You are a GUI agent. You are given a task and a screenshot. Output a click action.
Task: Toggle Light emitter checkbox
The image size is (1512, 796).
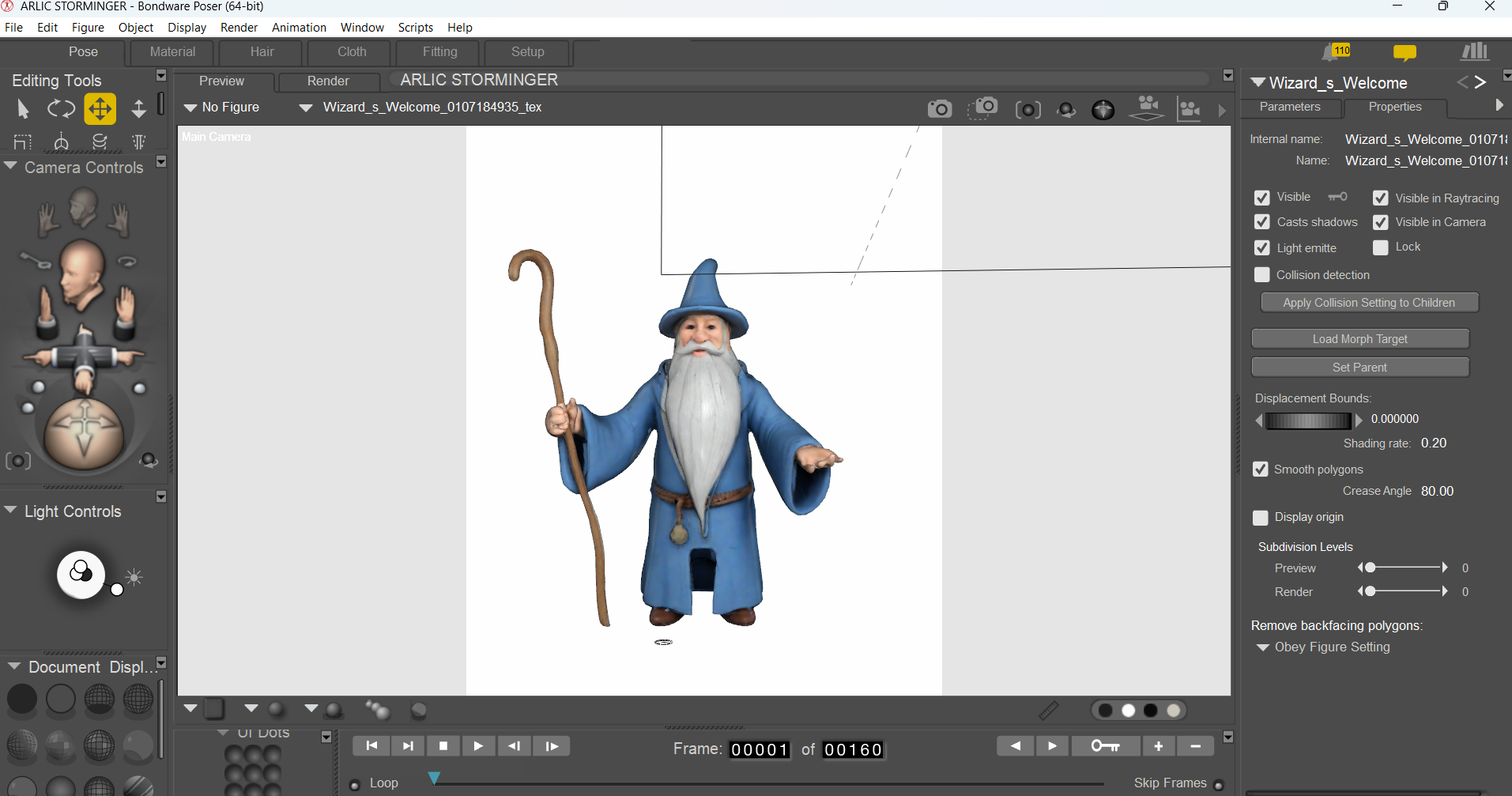pos(1262,247)
